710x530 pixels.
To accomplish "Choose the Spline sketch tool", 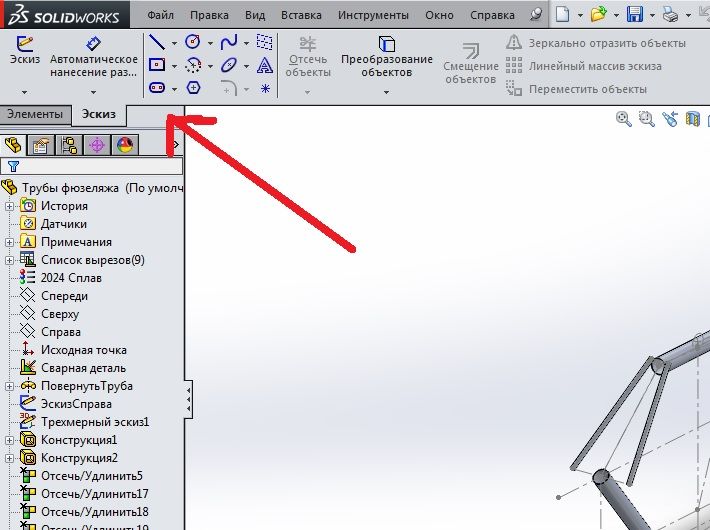I will (229, 42).
